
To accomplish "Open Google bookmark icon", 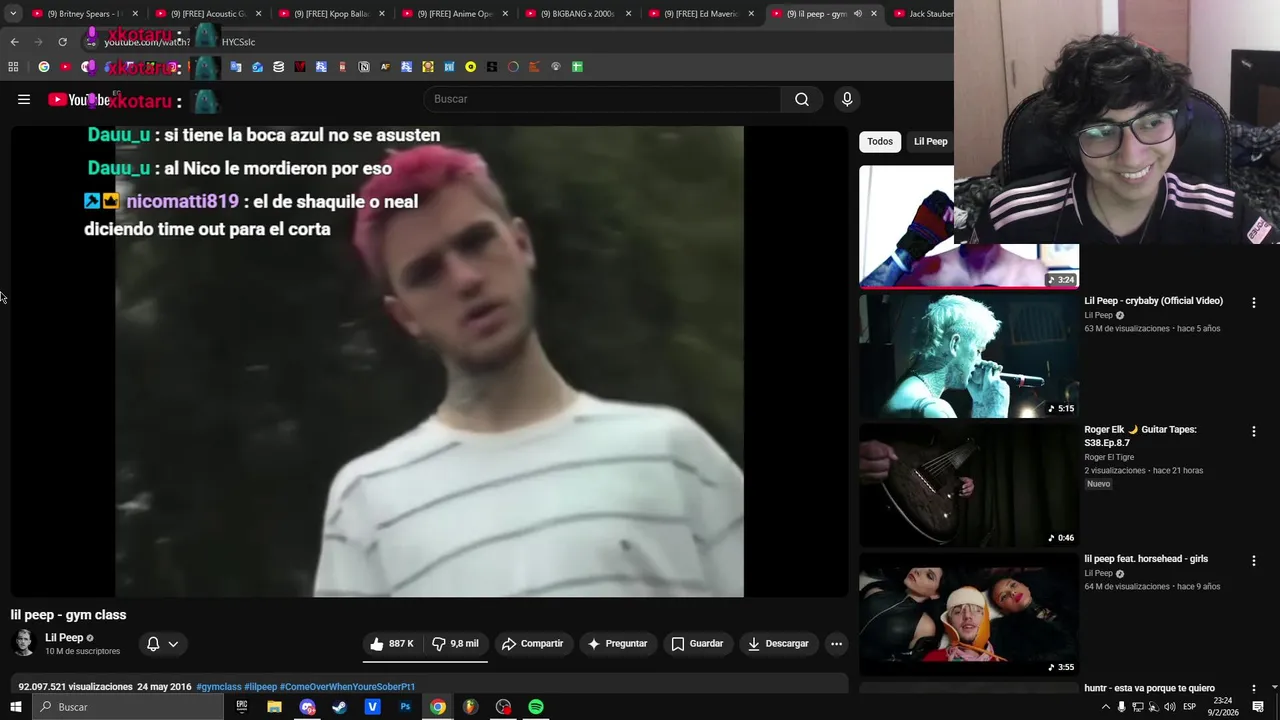I will click(43, 67).
